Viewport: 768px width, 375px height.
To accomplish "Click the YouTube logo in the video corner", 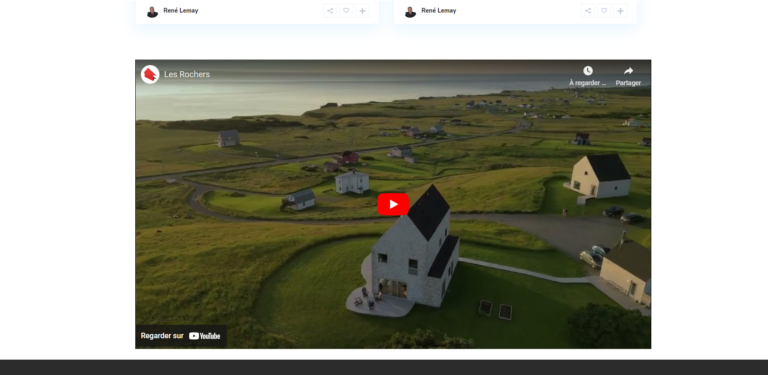I will [205, 336].
